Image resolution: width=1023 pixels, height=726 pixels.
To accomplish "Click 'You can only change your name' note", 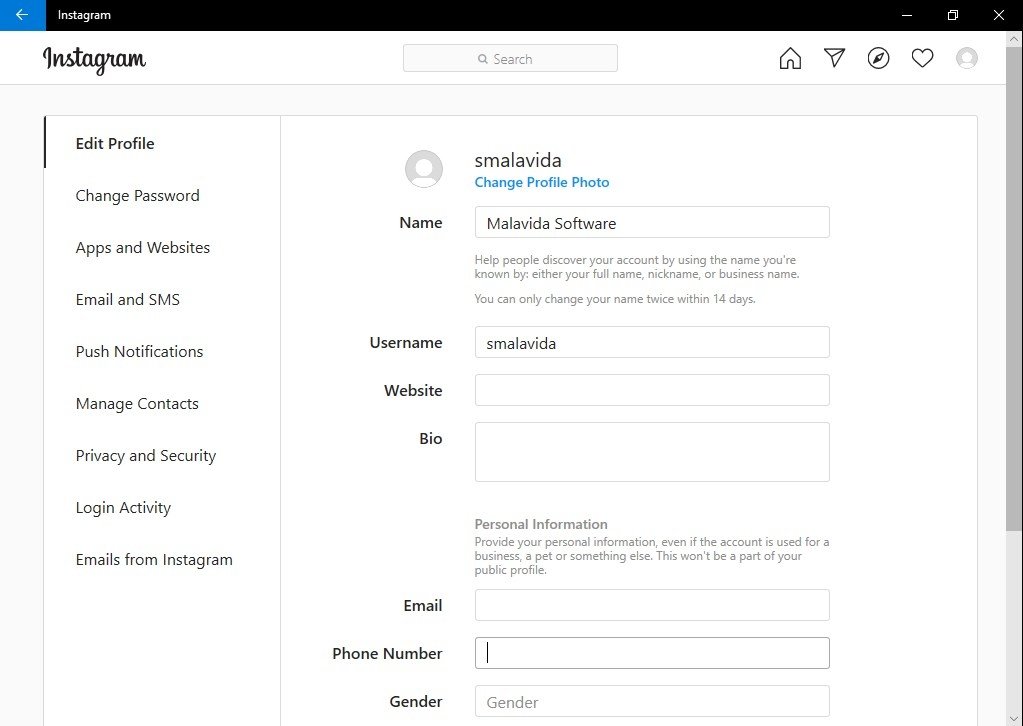I will 615,299.
